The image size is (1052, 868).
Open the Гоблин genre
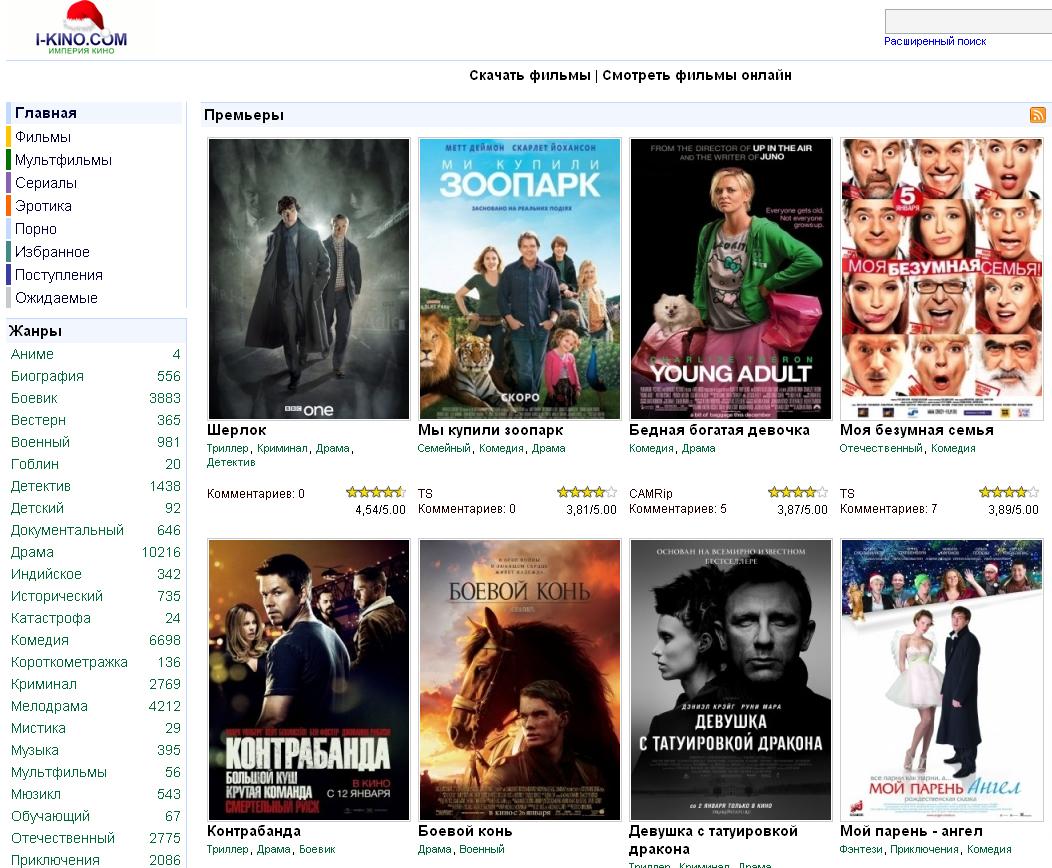tap(35, 464)
